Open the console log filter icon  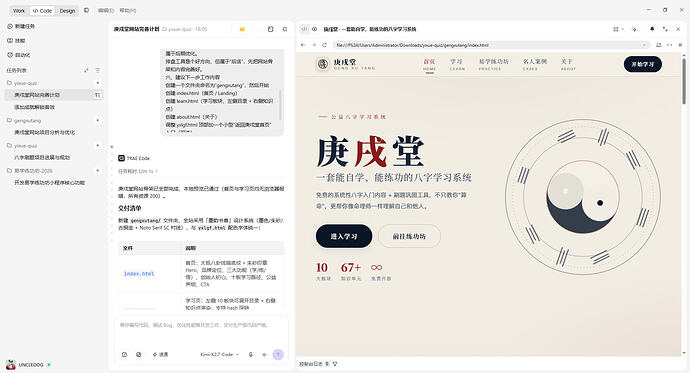click(335, 364)
